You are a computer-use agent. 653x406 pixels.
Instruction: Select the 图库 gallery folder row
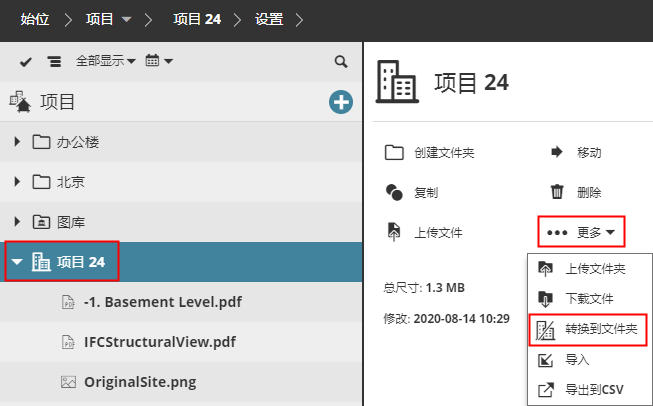click(181, 222)
